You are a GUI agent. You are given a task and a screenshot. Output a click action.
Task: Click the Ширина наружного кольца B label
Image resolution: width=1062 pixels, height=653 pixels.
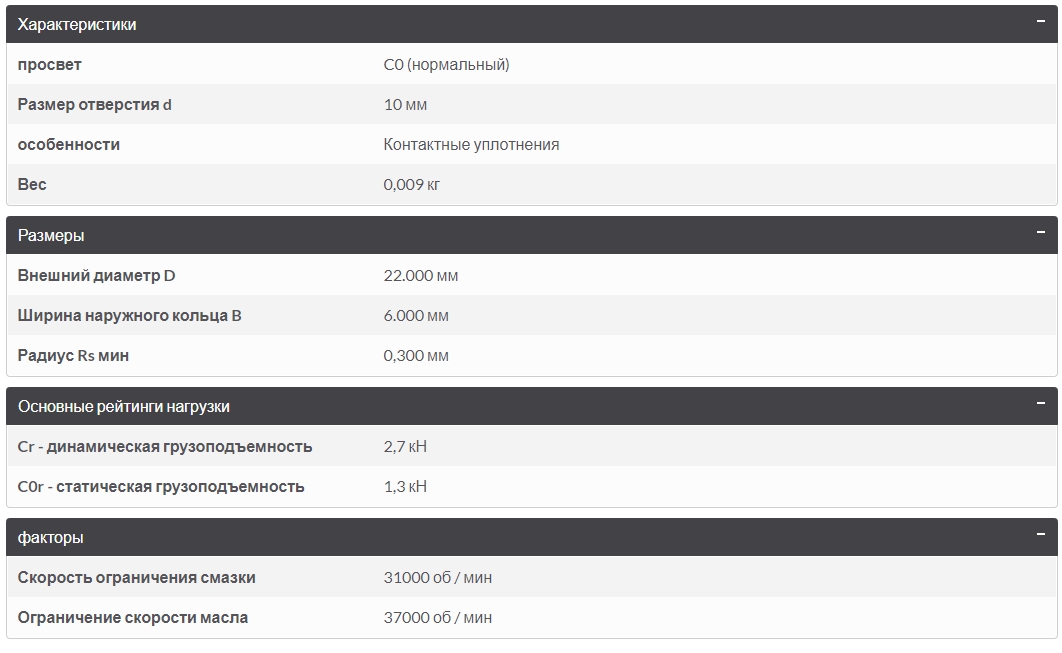(x=129, y=316)
